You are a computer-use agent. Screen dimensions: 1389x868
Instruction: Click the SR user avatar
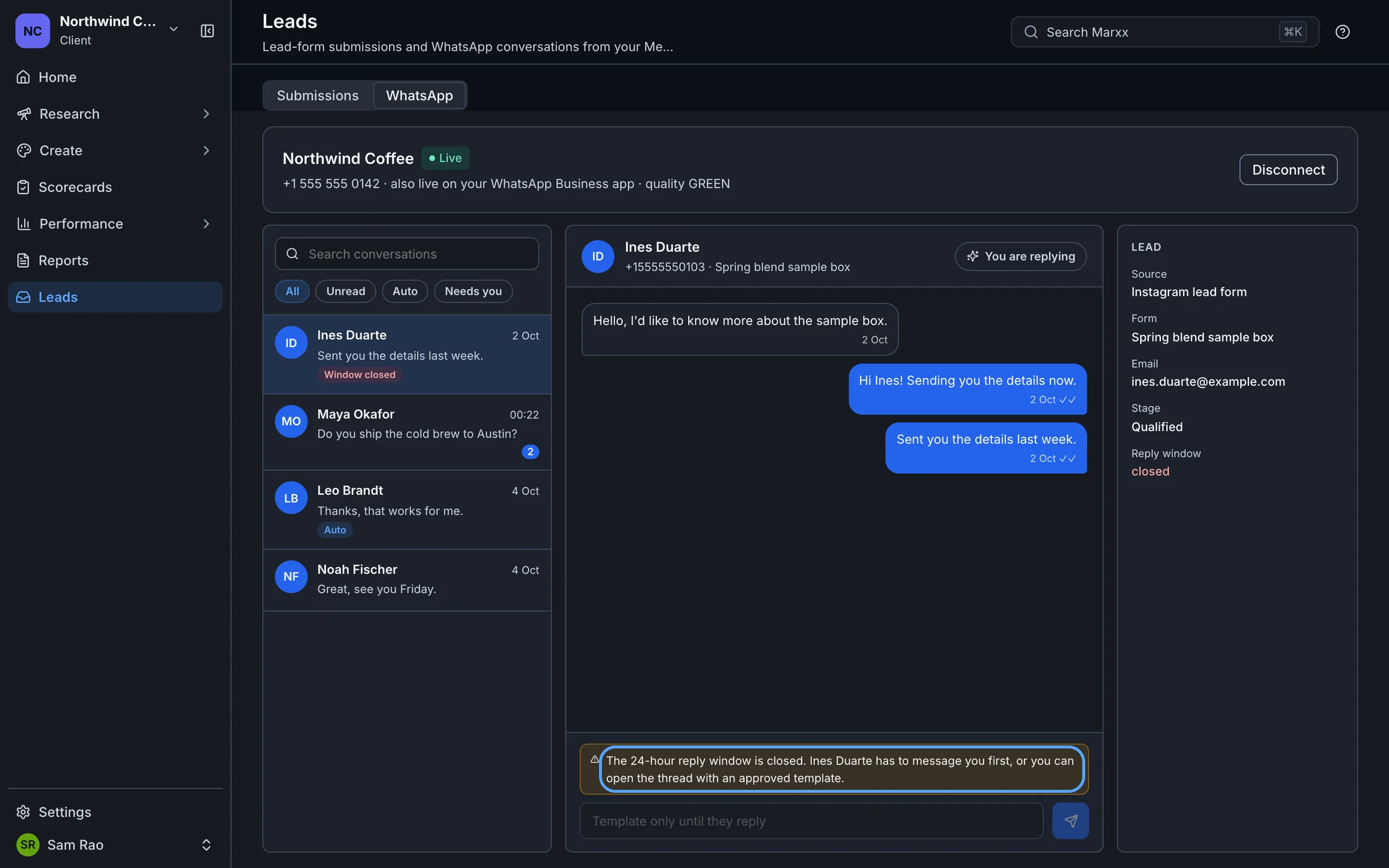pyautogui.click(x=28, y=845)
